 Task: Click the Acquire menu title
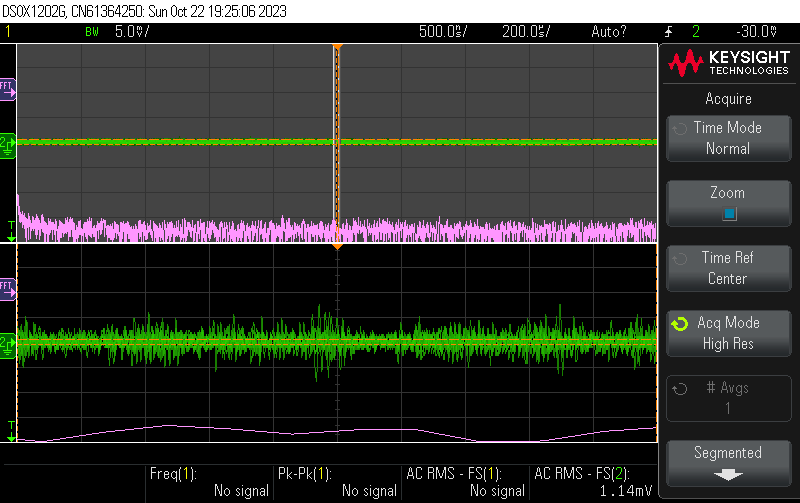click(729, 98)
